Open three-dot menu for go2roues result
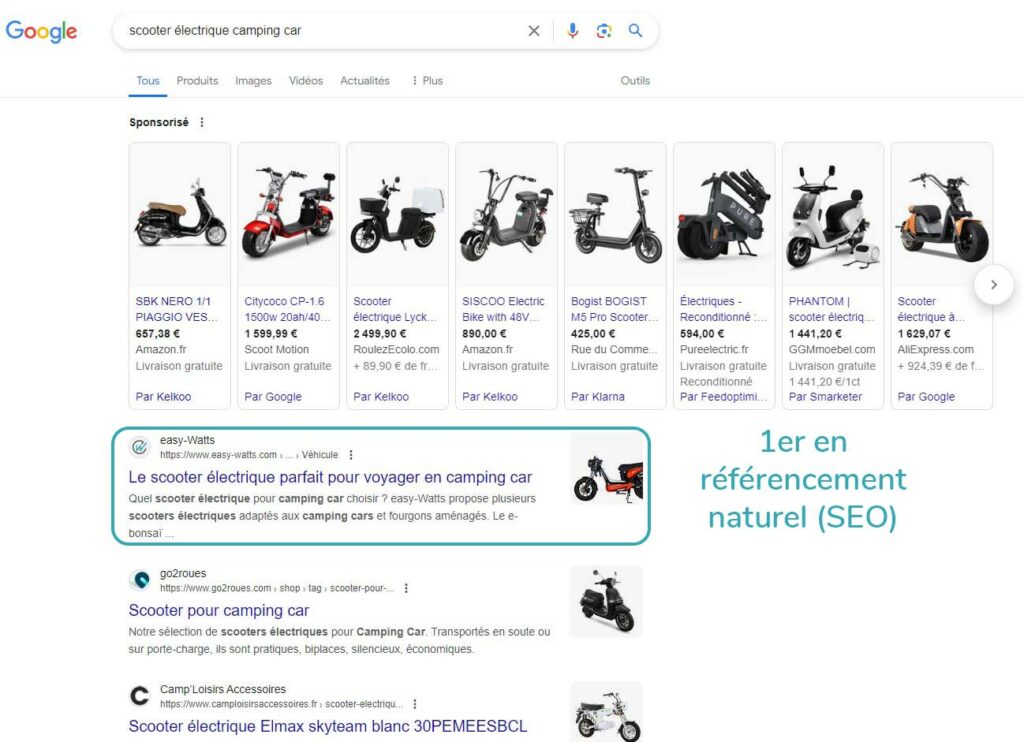 (x=406, y=588)
